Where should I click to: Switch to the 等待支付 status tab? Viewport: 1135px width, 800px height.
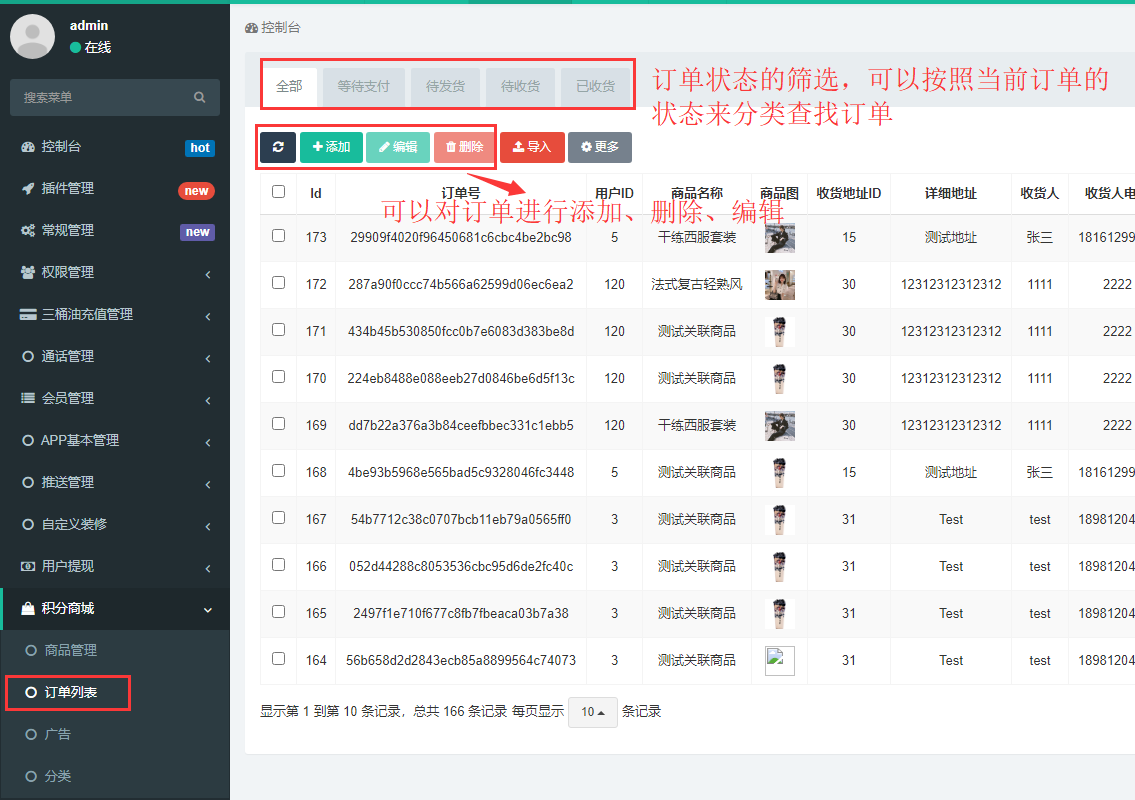coord(363,87)
